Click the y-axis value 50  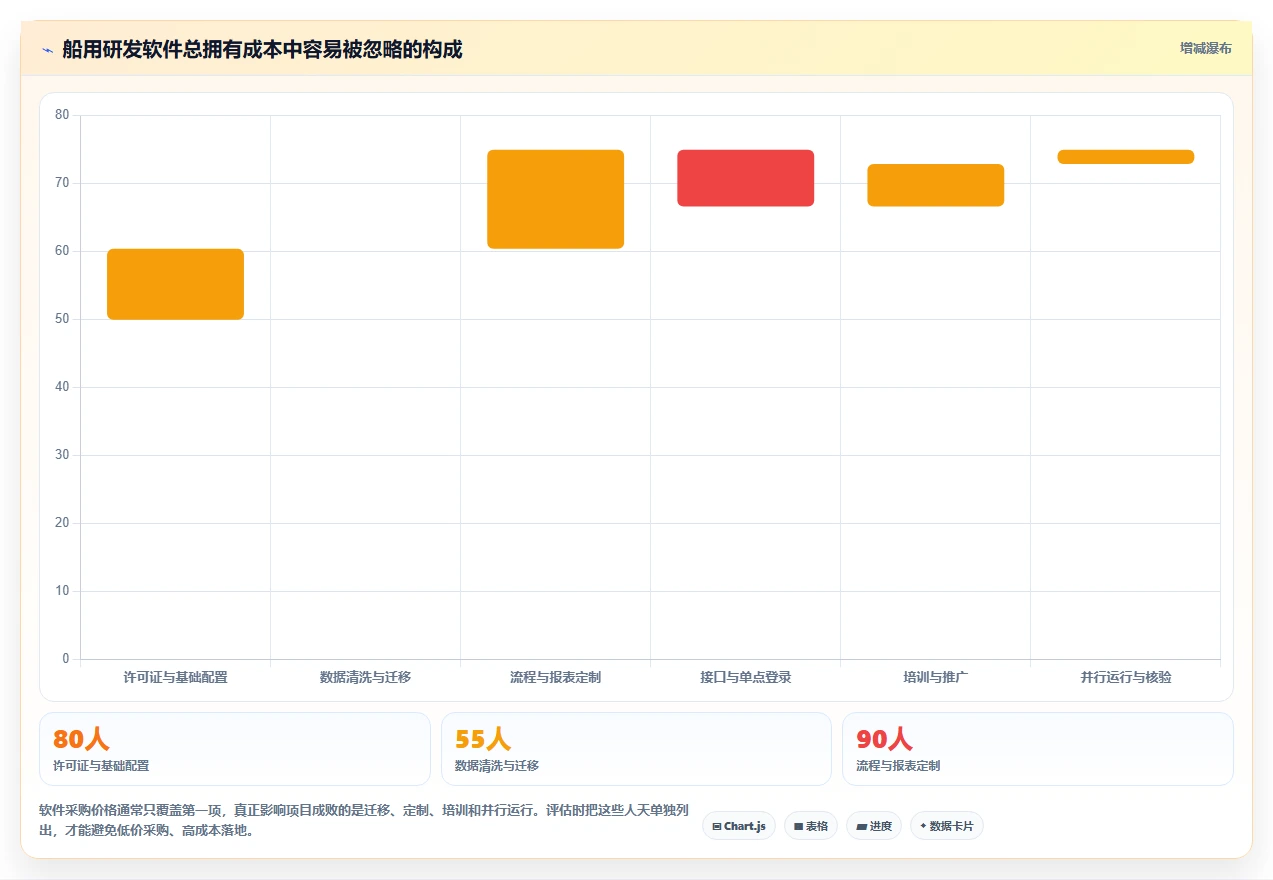(62, 319)
